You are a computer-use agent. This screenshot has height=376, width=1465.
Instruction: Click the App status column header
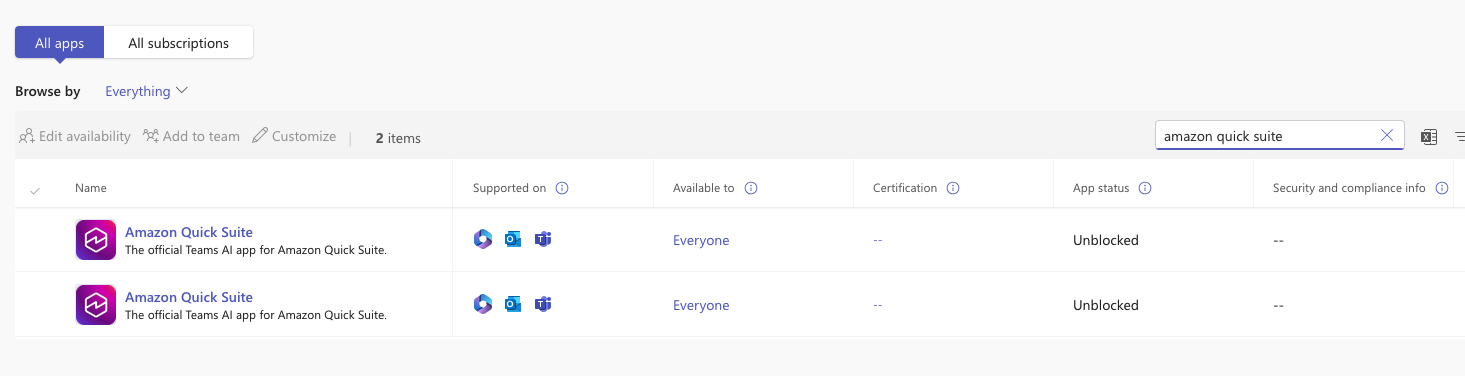tap(1101, 188)
